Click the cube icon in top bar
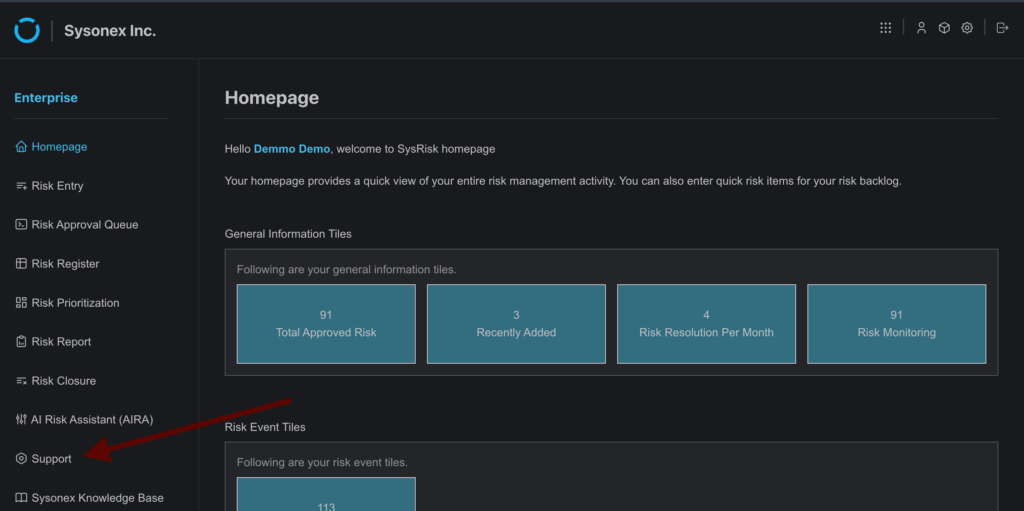Image resolution: width=1024 pixels, height=511 pixels. coord(944,28)
